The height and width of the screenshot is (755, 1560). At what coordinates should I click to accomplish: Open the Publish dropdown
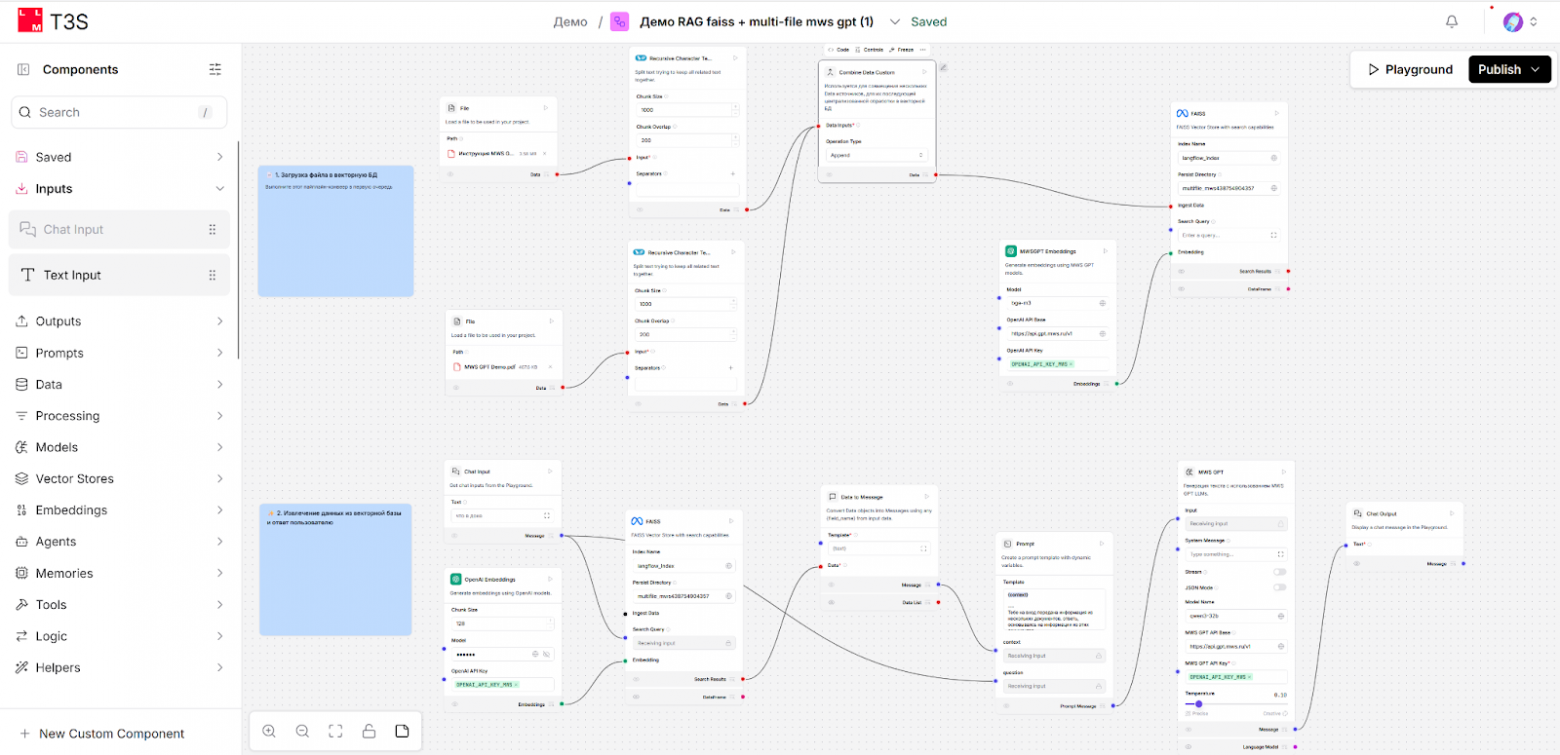1510,69
